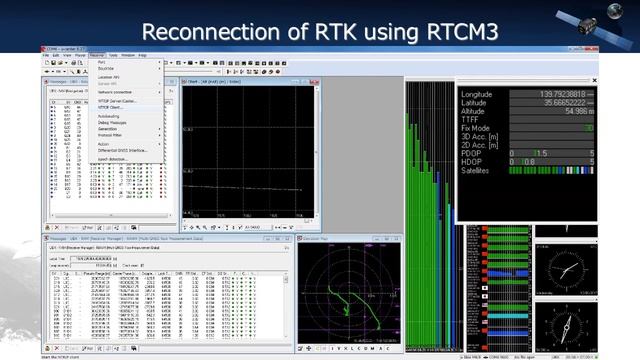640x360 pixels.
Task: Click the PDOP bar showing 1.5
Action: point(551,153)
